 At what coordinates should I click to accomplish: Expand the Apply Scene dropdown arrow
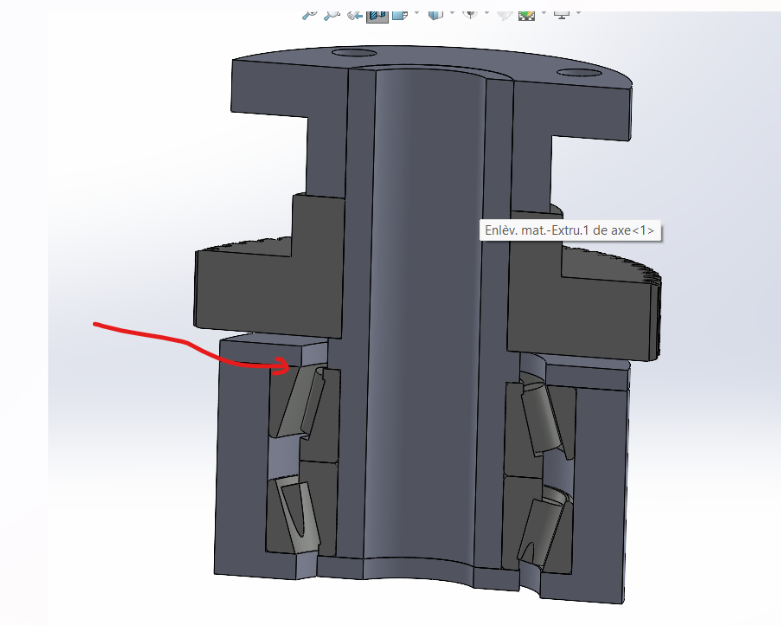coord(544,13)
